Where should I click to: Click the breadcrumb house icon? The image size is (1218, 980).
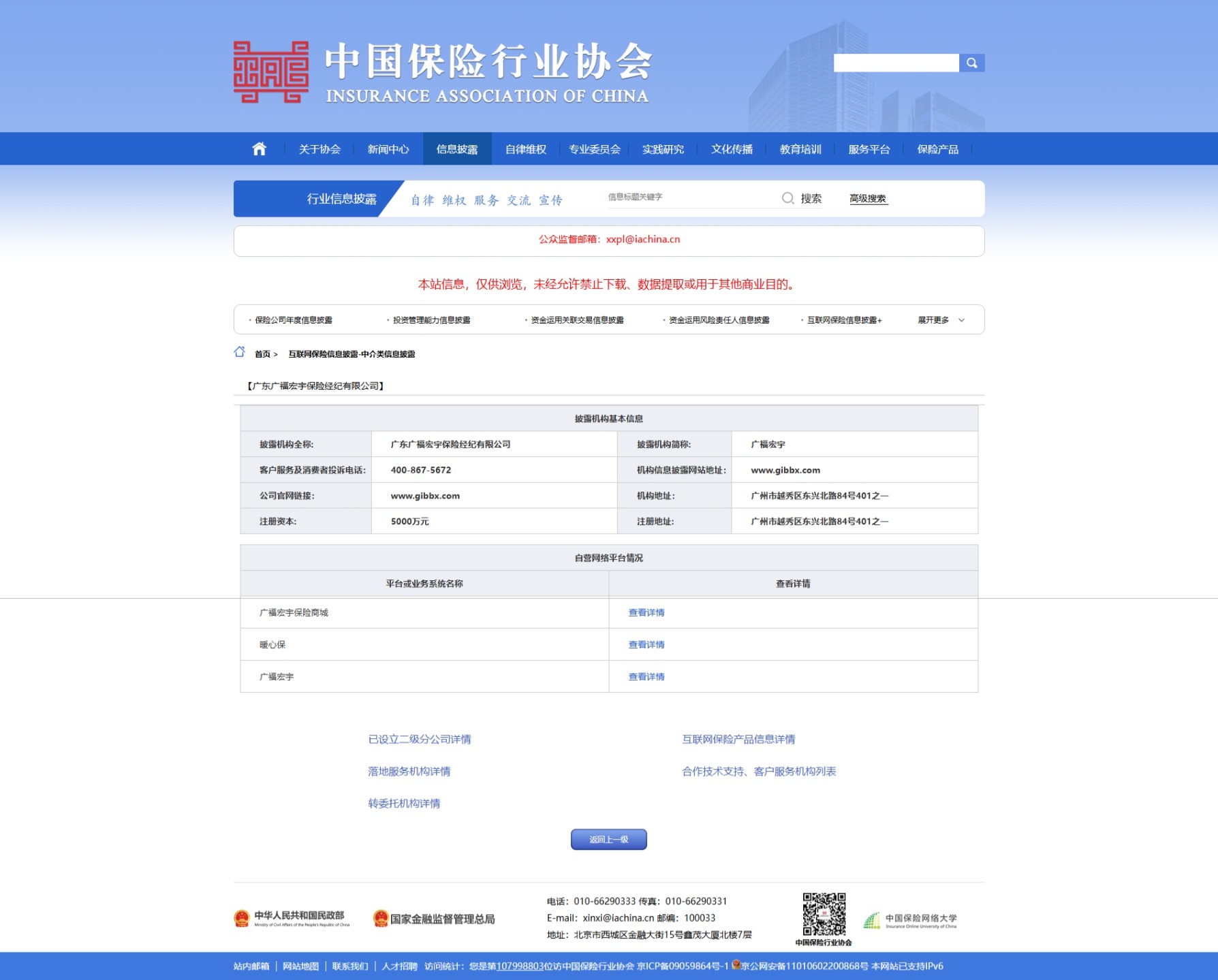[239, 352]
